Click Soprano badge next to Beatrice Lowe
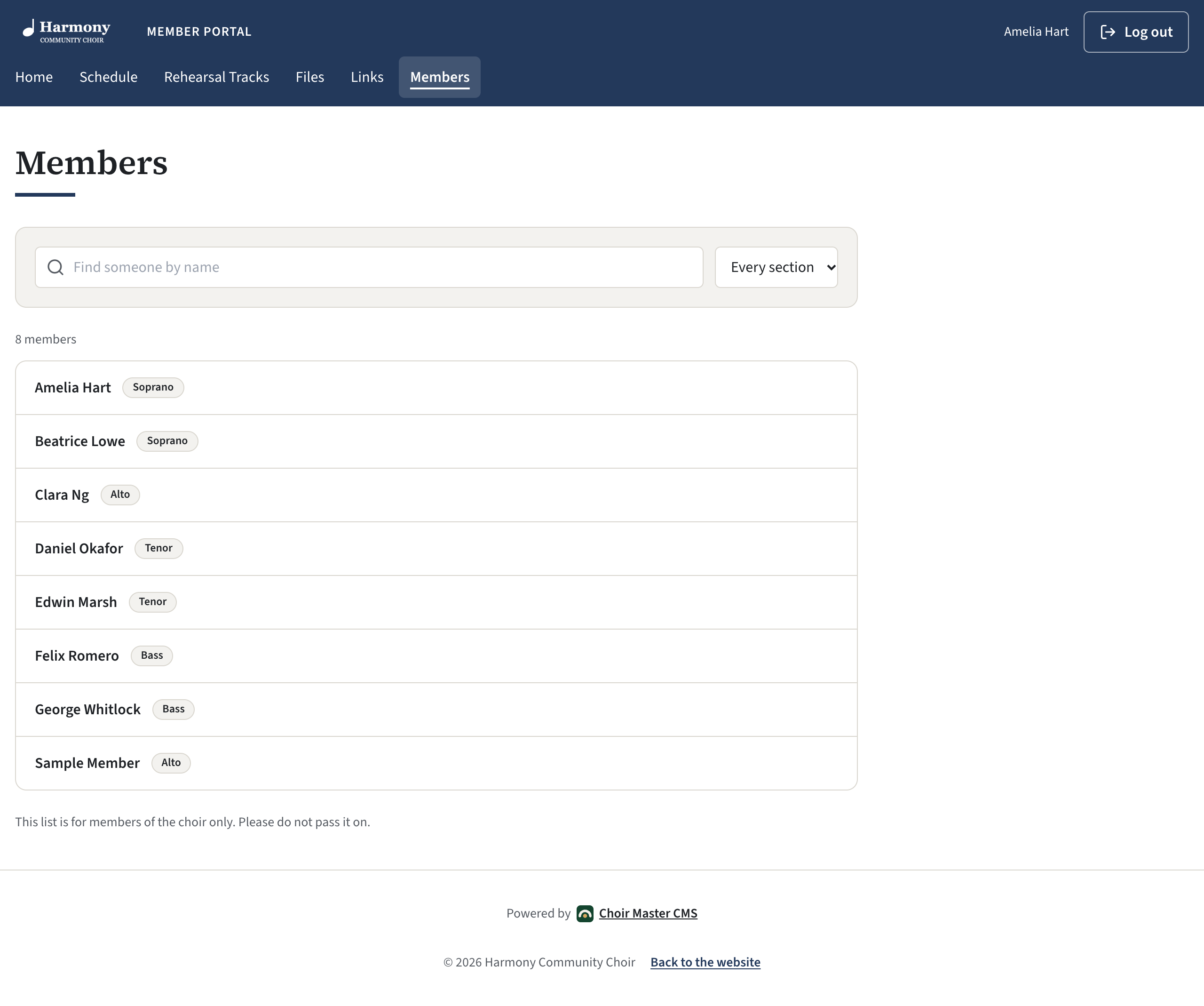This screenshot has height=1006, width=1204. 167,441
